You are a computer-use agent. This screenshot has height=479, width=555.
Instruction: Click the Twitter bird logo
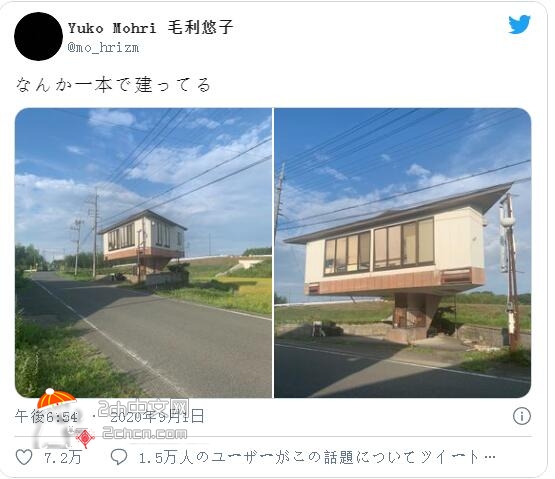point(519,24)
